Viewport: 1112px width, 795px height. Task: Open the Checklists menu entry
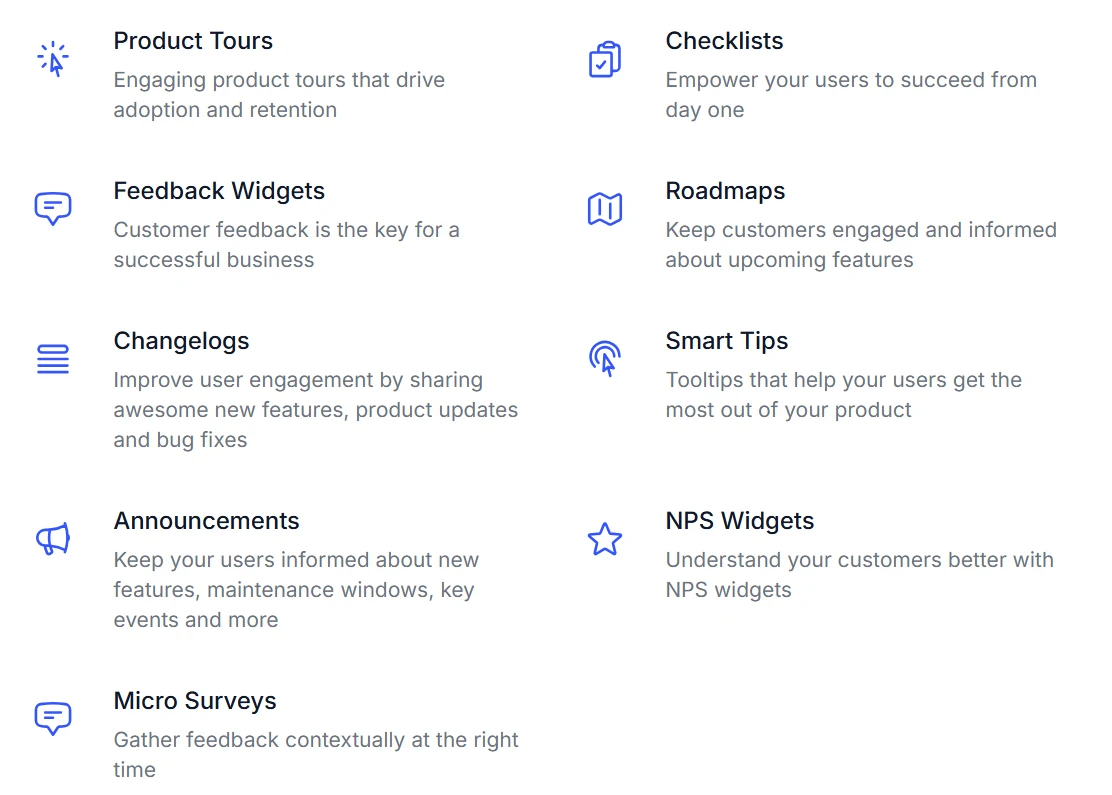[x=724, y=41]
